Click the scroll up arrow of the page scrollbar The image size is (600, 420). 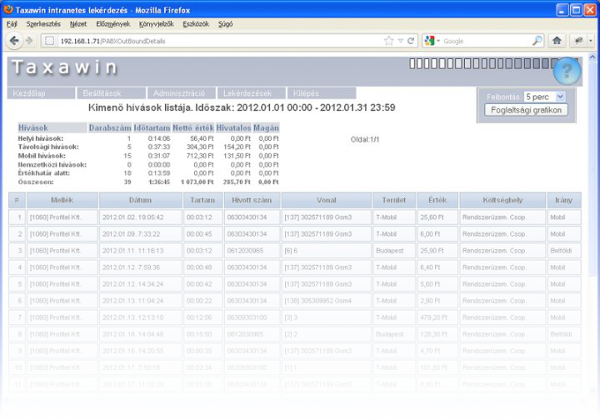coord(592,57)
